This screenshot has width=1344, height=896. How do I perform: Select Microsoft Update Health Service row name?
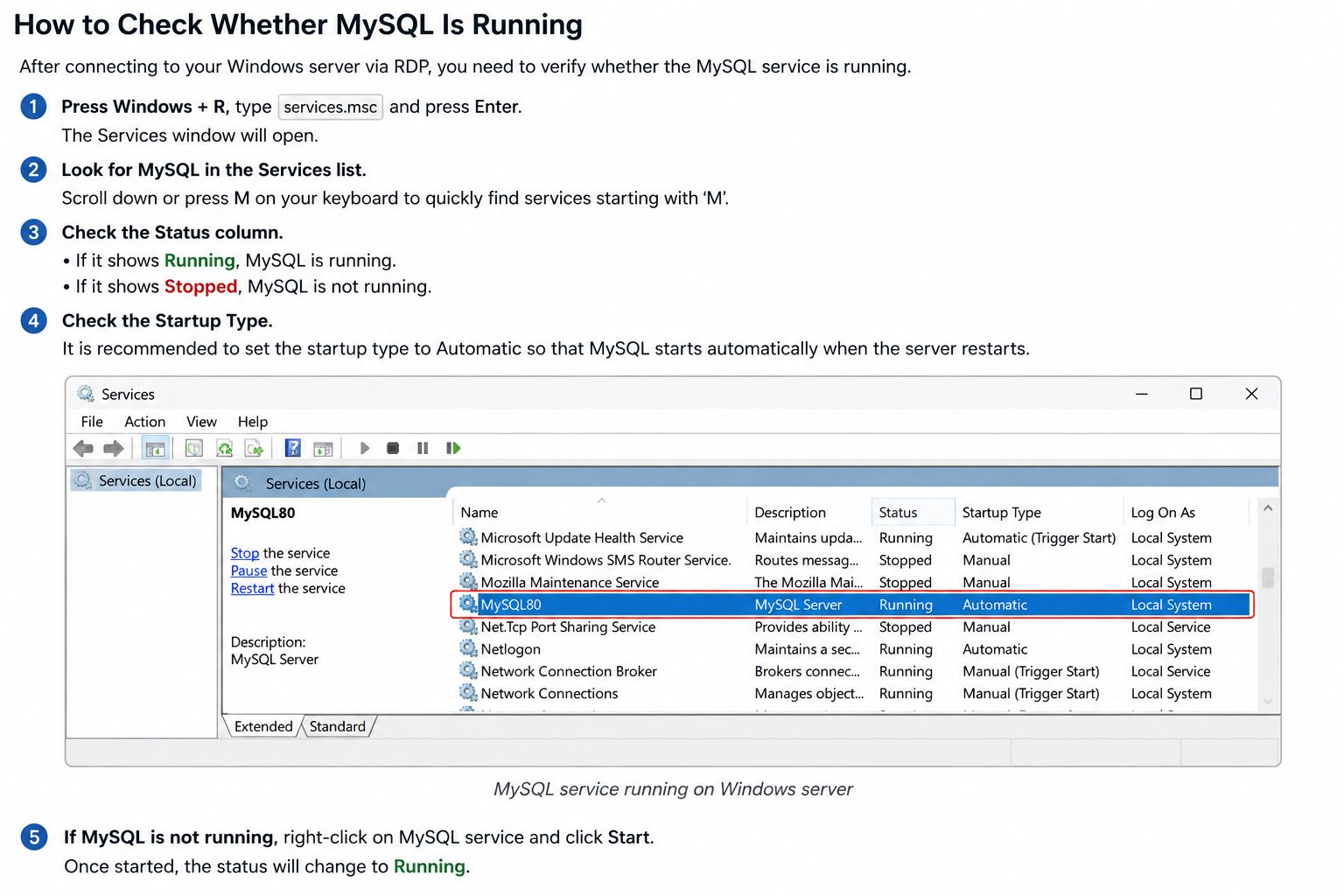click(x=582, y=538)
